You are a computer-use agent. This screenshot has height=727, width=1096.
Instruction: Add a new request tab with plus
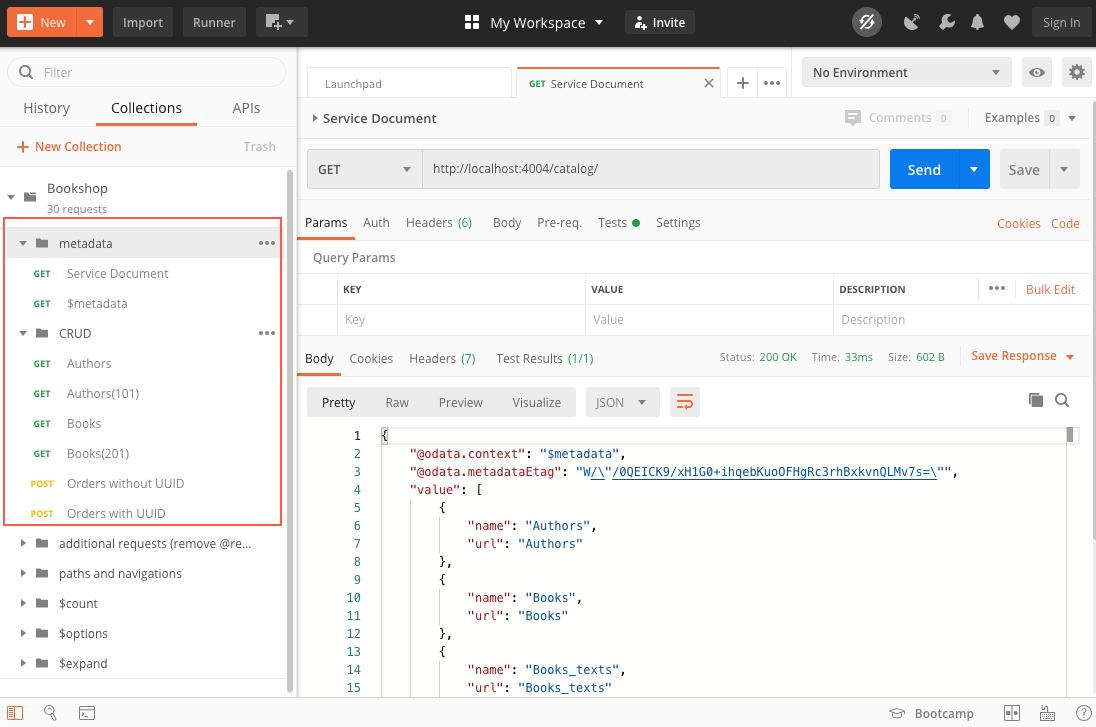[743, 83]
